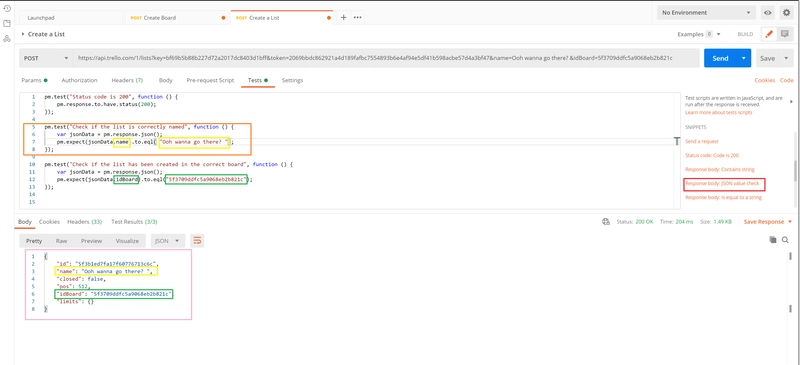The width and height of the screenshot is (800, 365).
Task: Open the No Environment dropdown
Action: 706,12
